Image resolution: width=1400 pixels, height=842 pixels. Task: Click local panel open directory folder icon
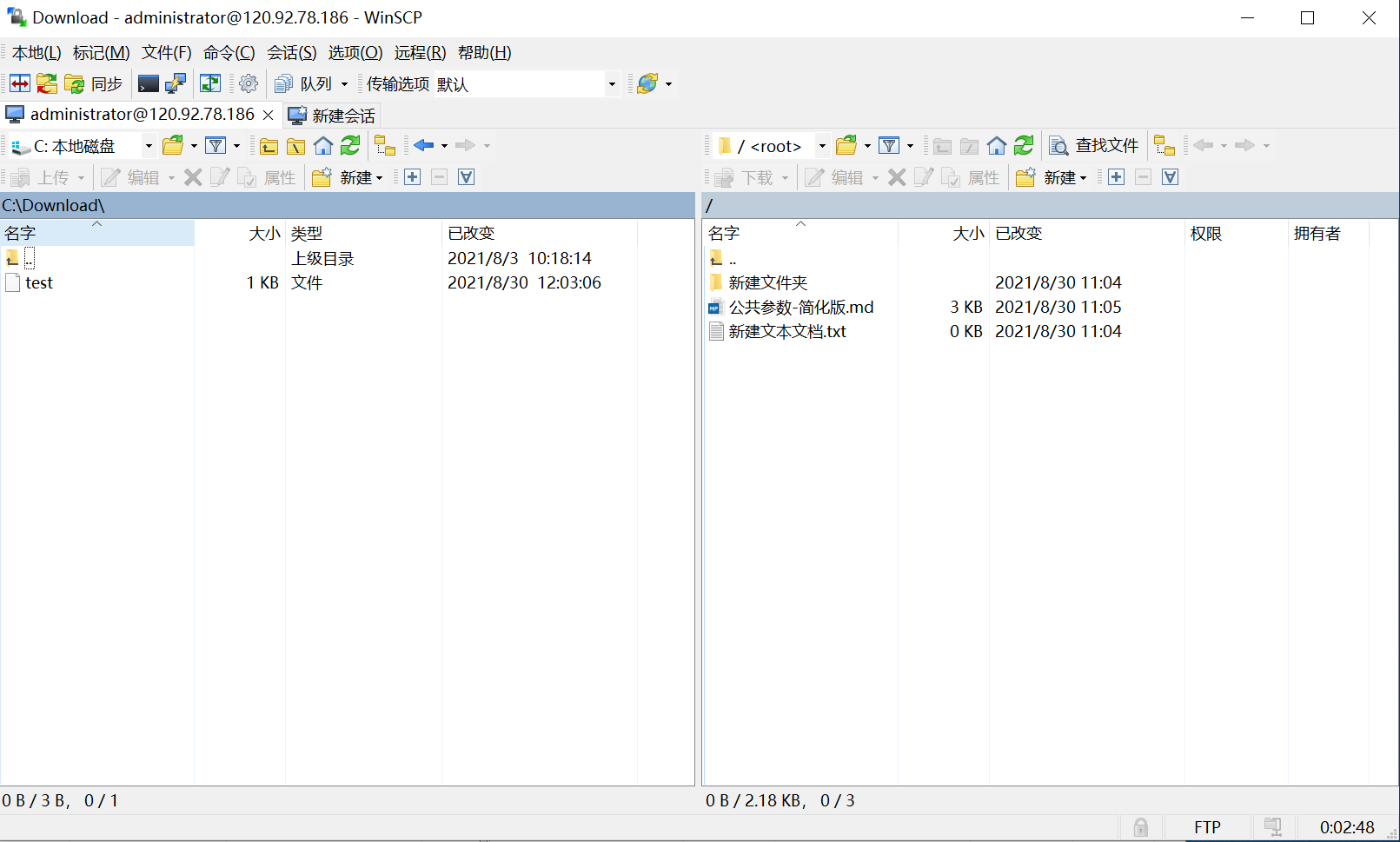pos(173,146)
